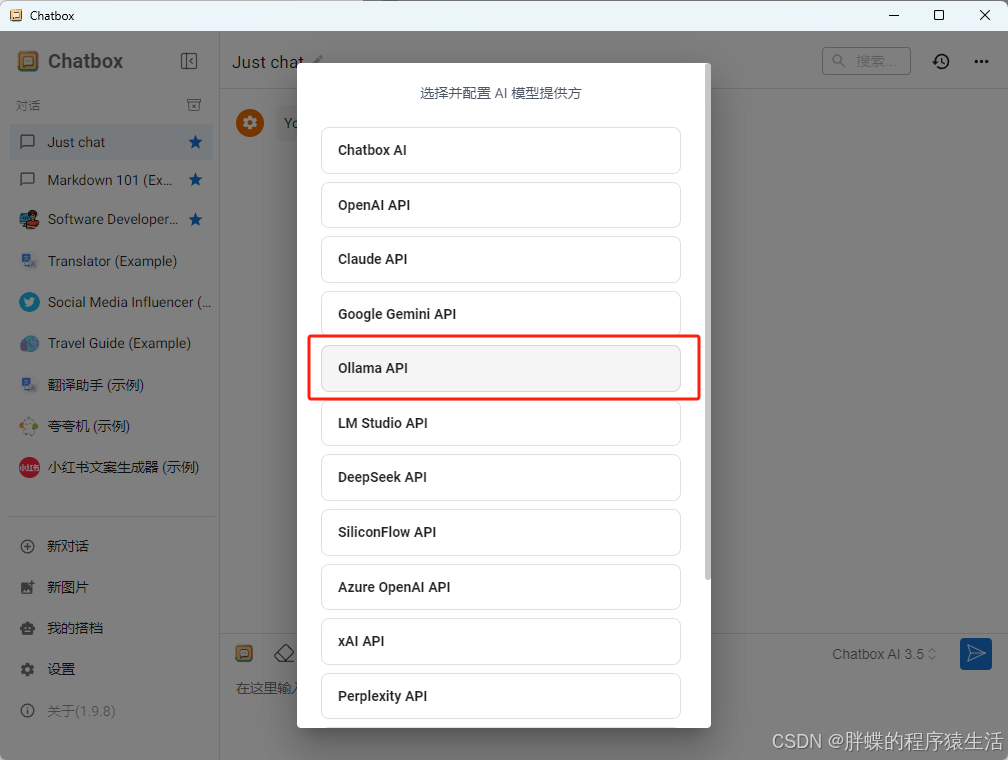
Task: Click the provider dialog scrollbar
Action: (708, 321)
